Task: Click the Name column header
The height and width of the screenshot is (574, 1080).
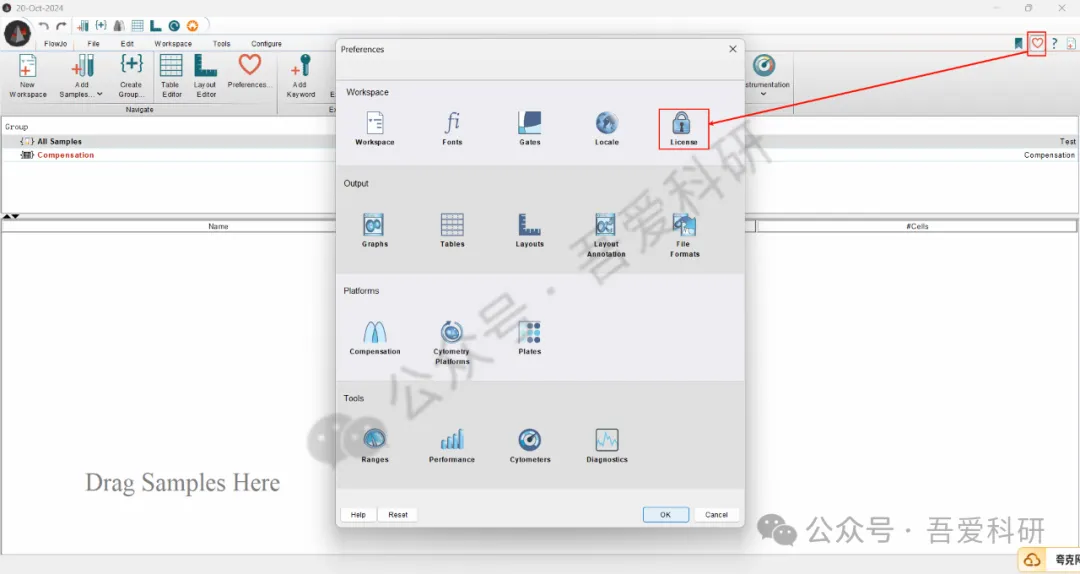Action: [218, 226]
